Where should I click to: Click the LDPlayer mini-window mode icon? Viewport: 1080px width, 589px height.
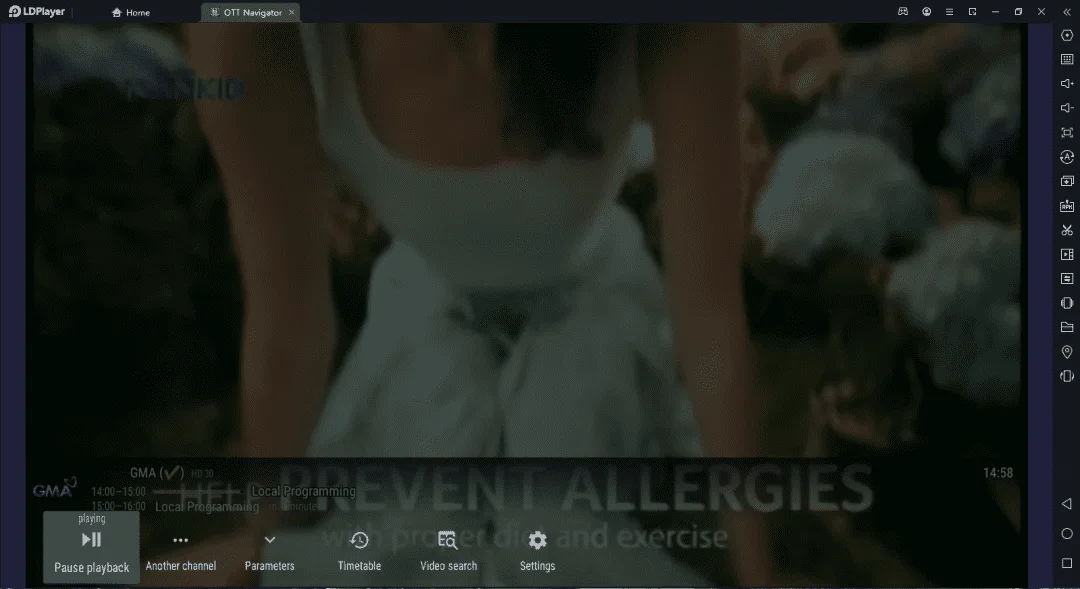[973, 12]
